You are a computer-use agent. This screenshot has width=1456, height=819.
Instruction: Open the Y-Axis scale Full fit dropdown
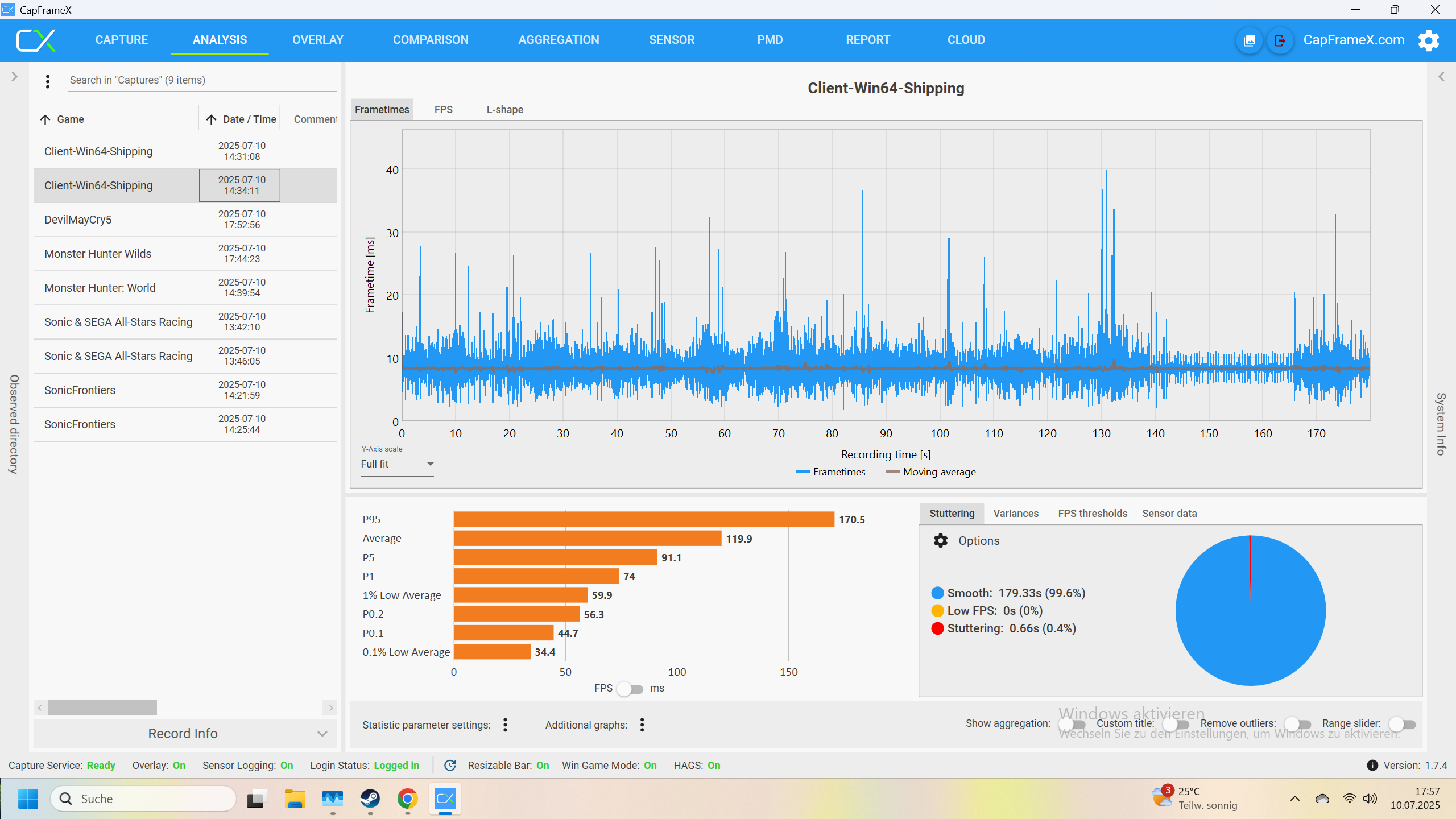tap(397, 464)
